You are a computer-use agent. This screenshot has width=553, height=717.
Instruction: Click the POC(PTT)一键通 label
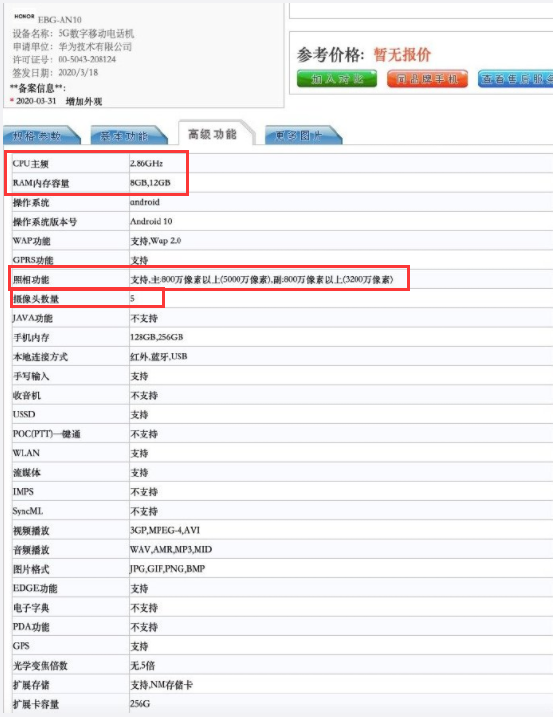pos(47,434)
